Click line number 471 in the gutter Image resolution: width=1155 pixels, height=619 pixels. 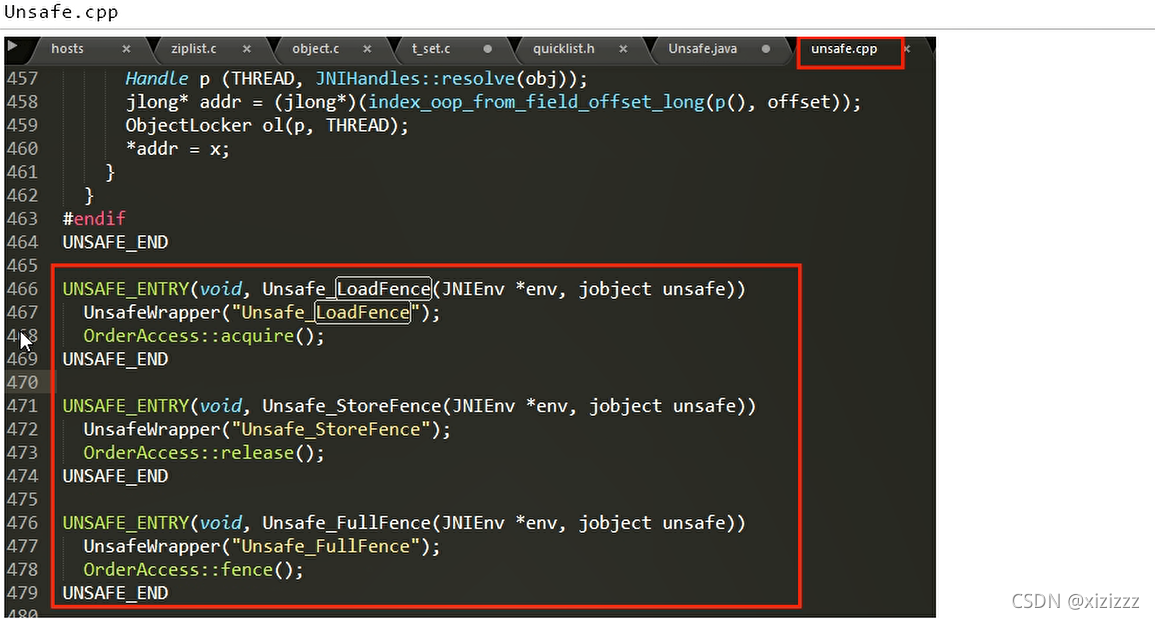tap(22, 406)
